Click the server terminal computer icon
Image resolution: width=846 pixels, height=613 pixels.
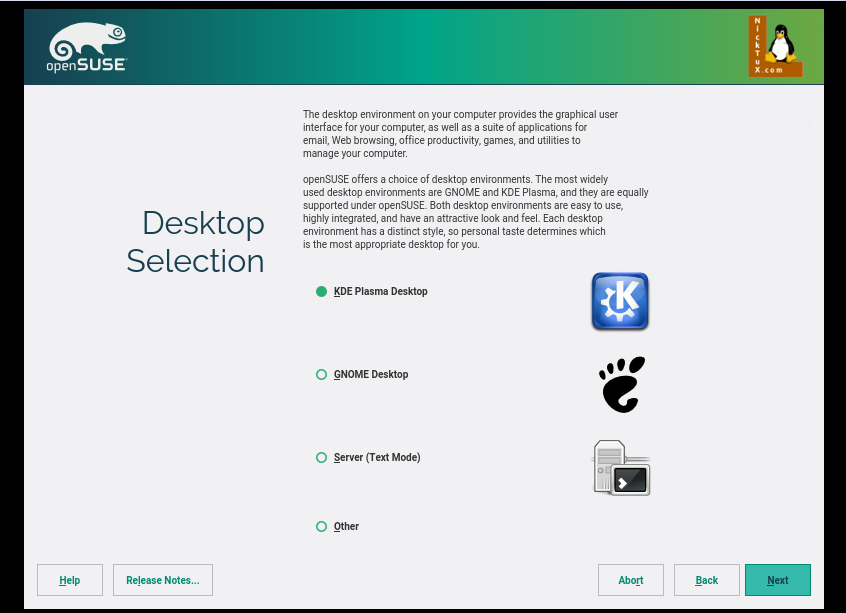pos(621,468)
